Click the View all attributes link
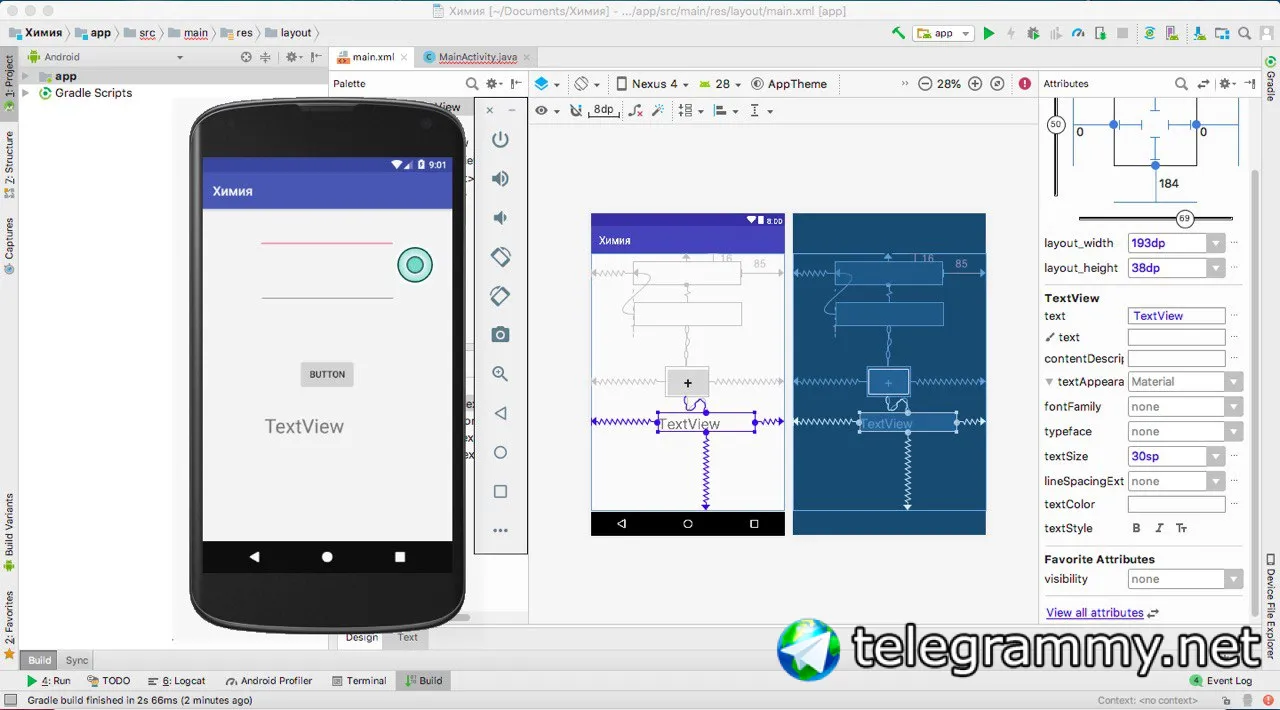Viewport: 1280px width, 710px height. (x=1095, y=613)
